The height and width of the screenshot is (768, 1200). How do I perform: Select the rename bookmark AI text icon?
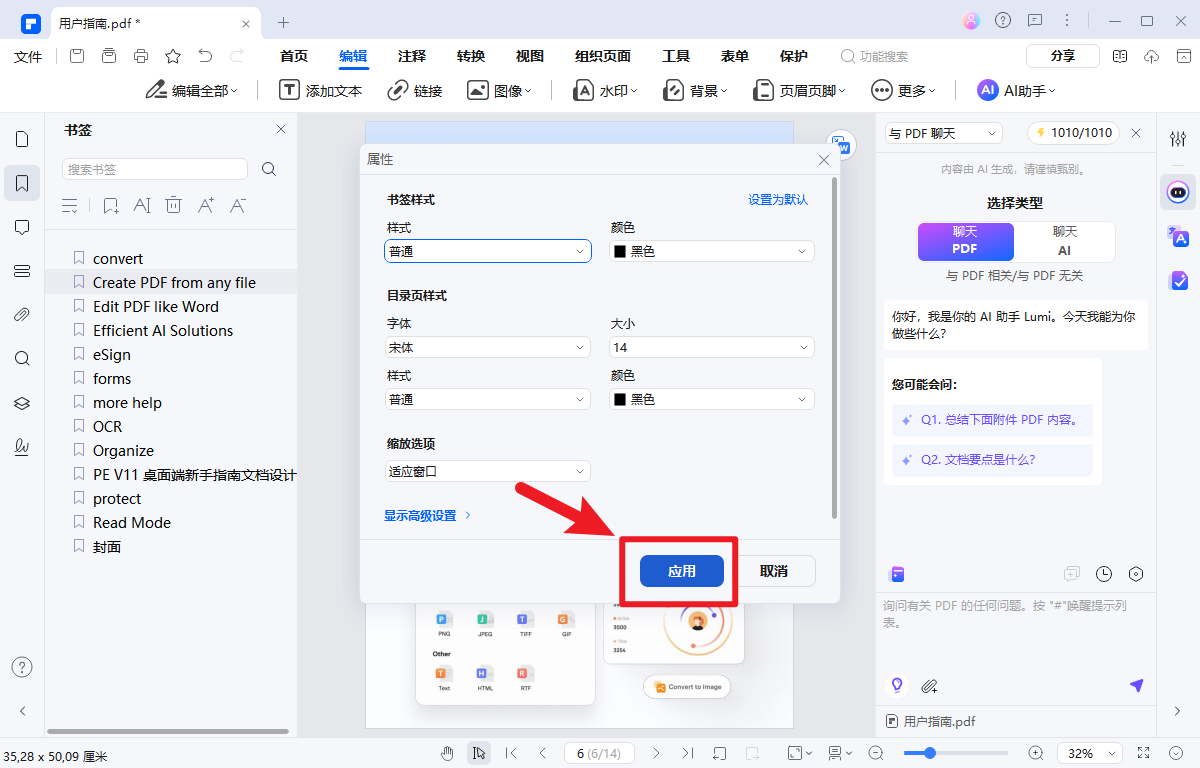tap(141, 205)
